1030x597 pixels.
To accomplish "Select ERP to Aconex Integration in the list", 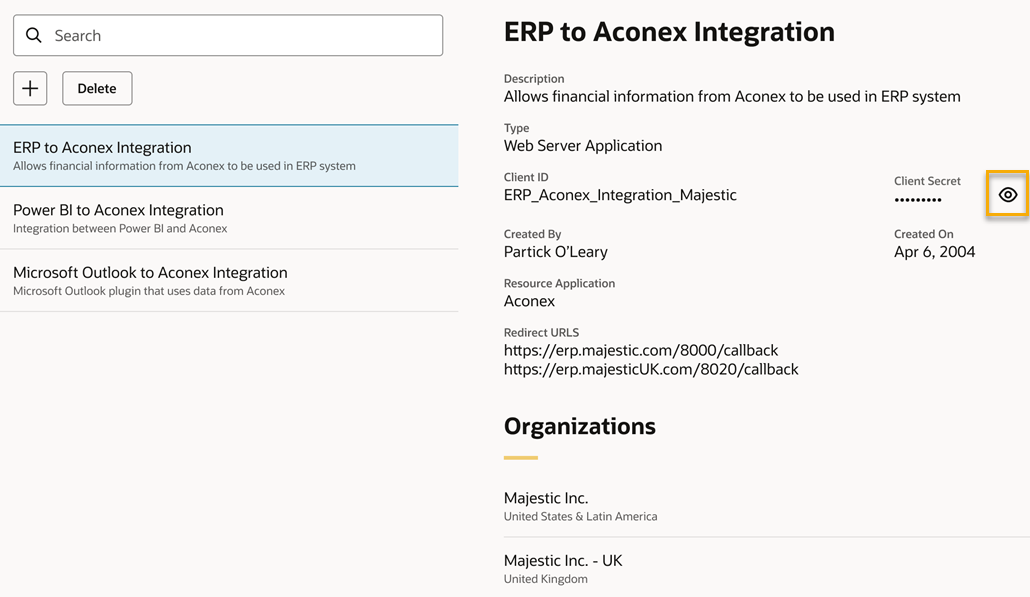I will (x=229, y=156).
